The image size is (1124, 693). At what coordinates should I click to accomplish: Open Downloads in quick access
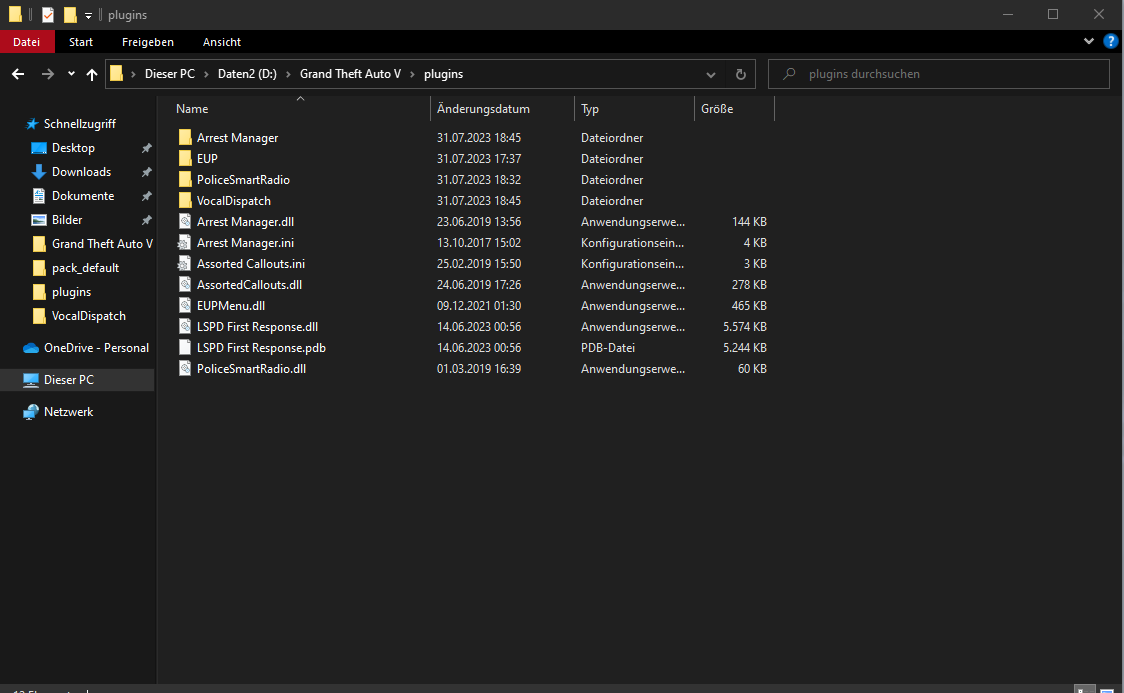81,172
